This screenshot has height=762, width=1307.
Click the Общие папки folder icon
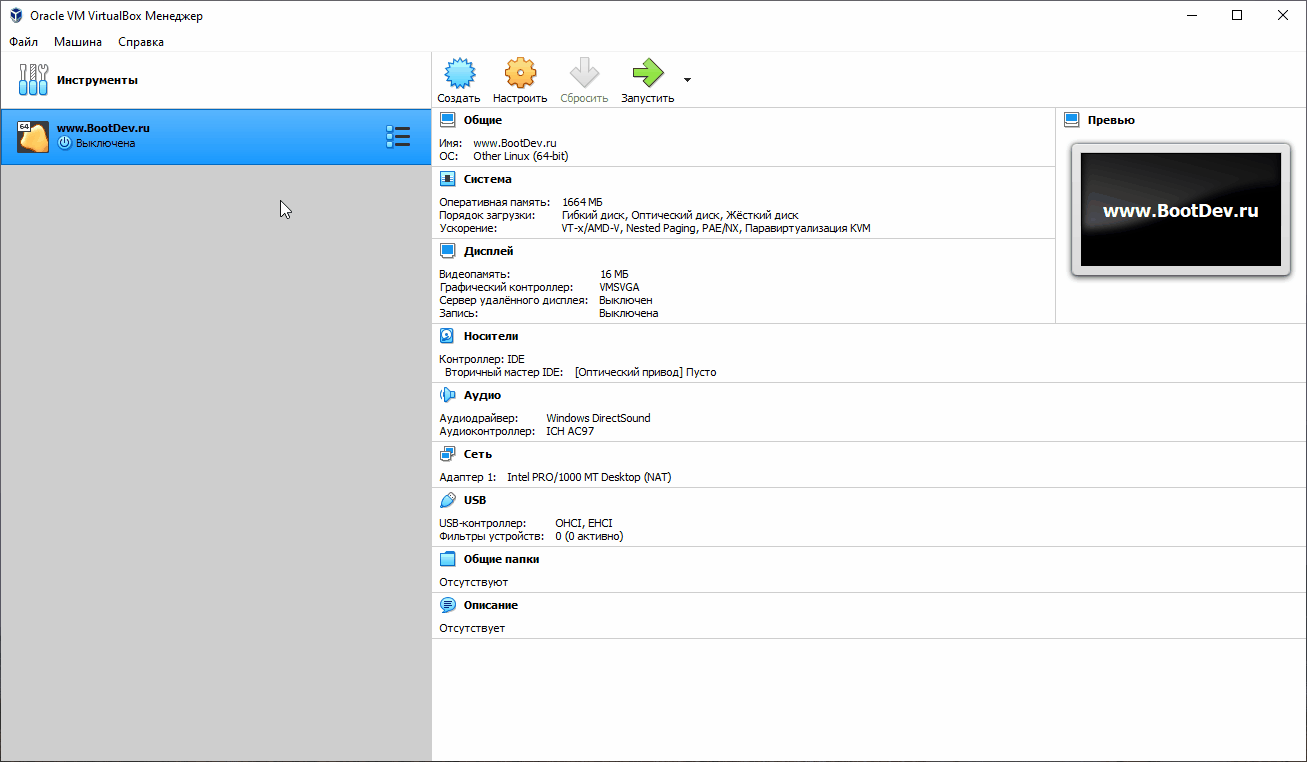point(447,559)
